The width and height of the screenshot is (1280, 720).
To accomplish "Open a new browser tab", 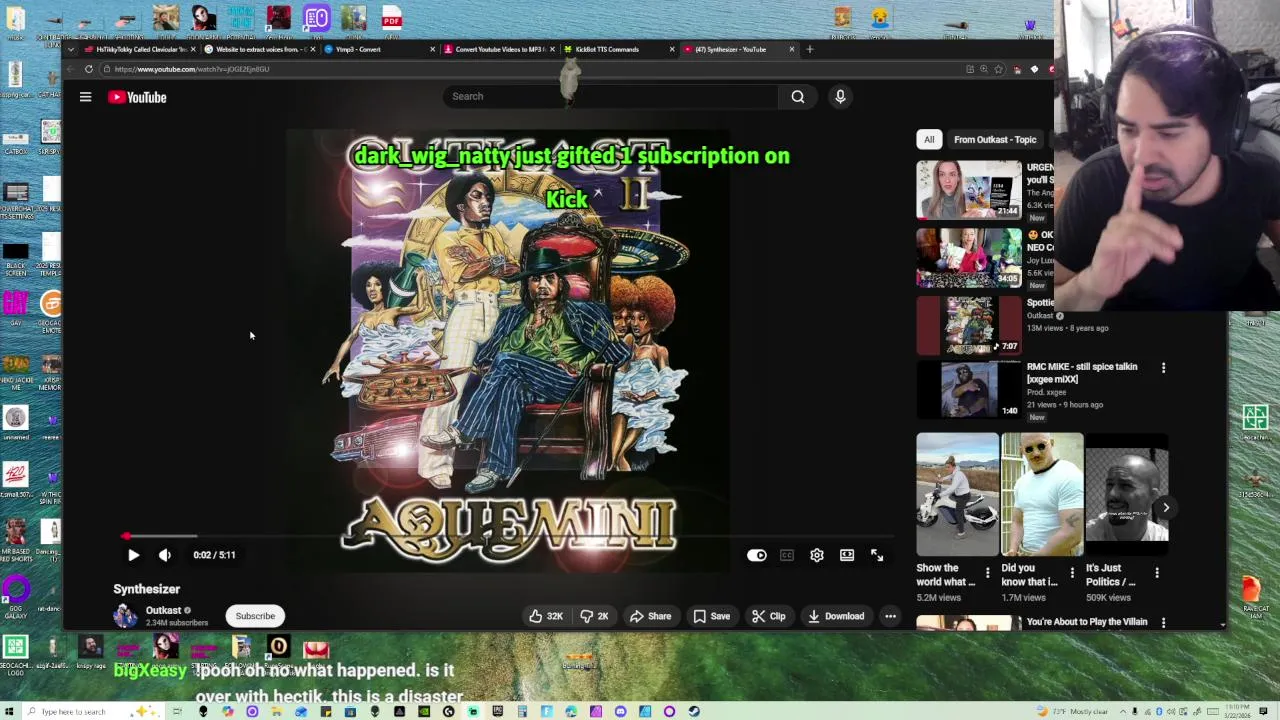I will [810, 49].
